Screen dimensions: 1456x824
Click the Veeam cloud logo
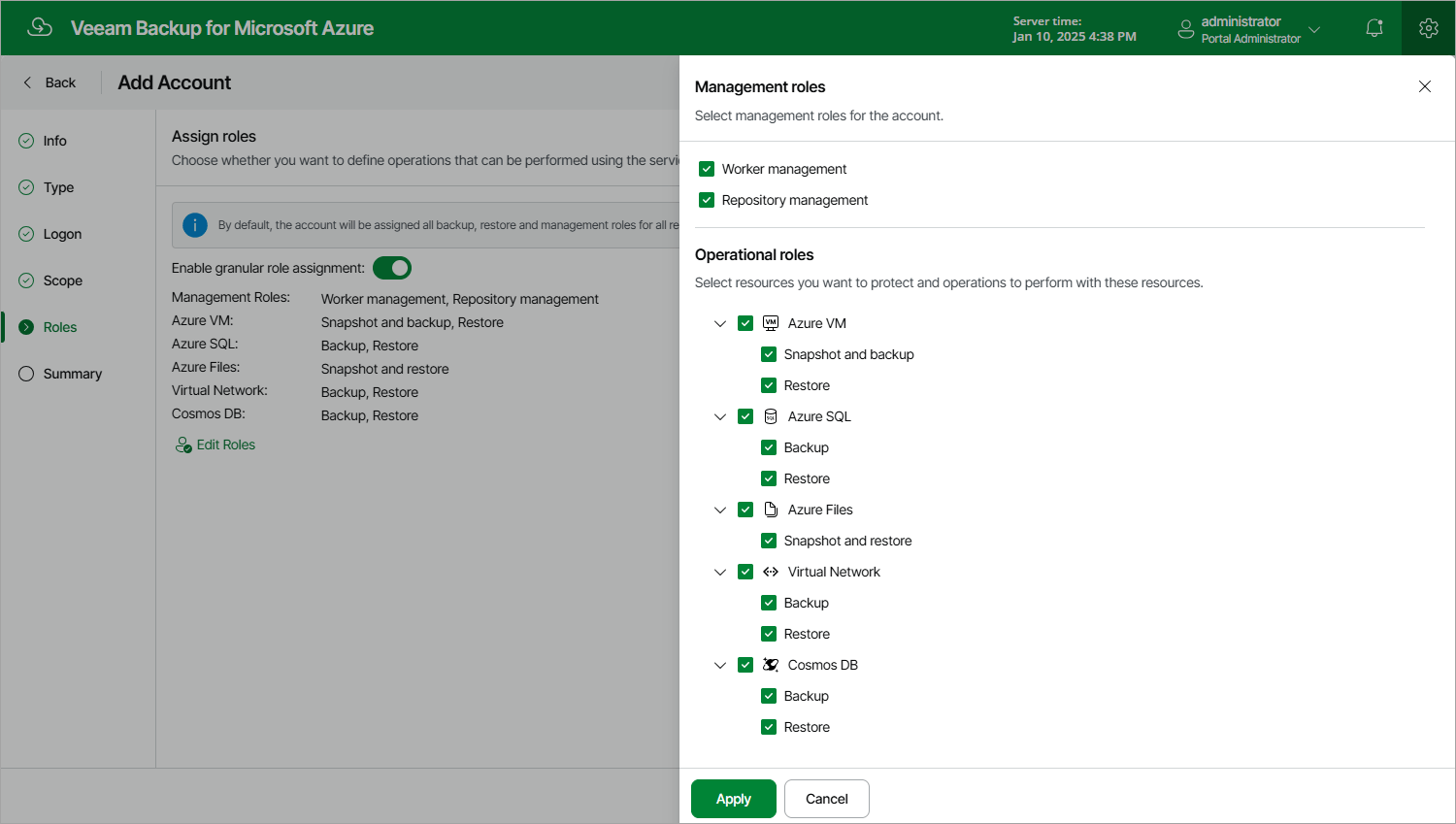[x=39, y=27]
